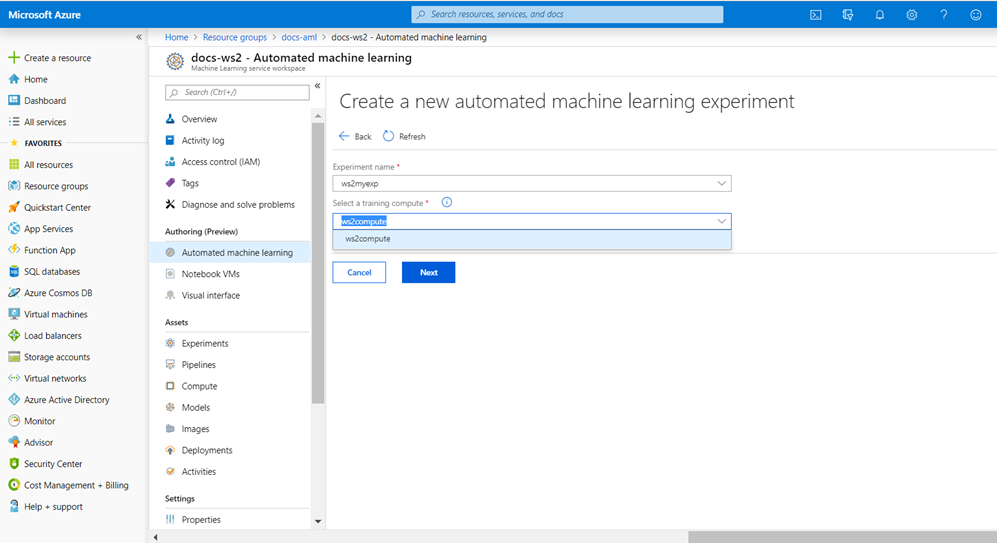Click the App Services globe icon
Image resolution: width=997 pixels, height=543 pixels.
coord(14,228)
